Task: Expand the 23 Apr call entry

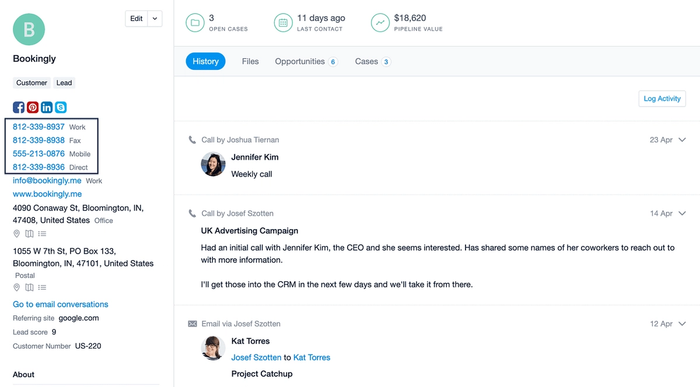Action: pos(682,140)
